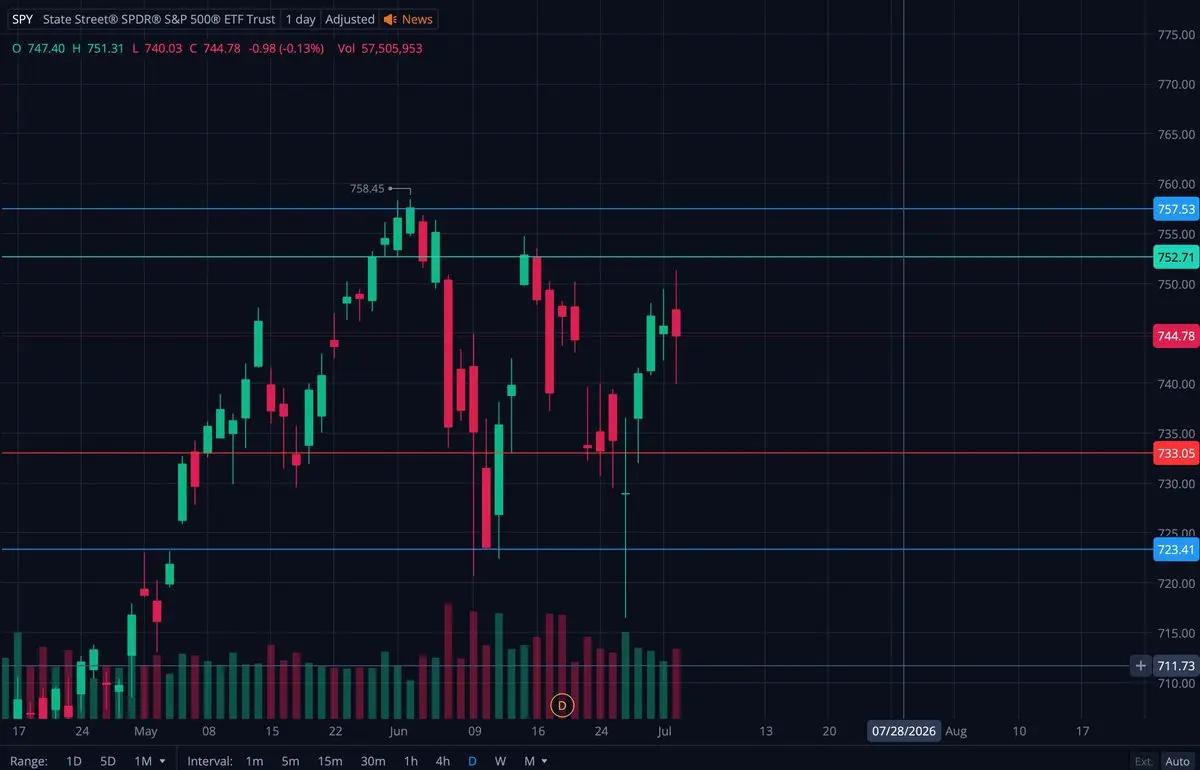Click the May label on time axis

point(145,731)
